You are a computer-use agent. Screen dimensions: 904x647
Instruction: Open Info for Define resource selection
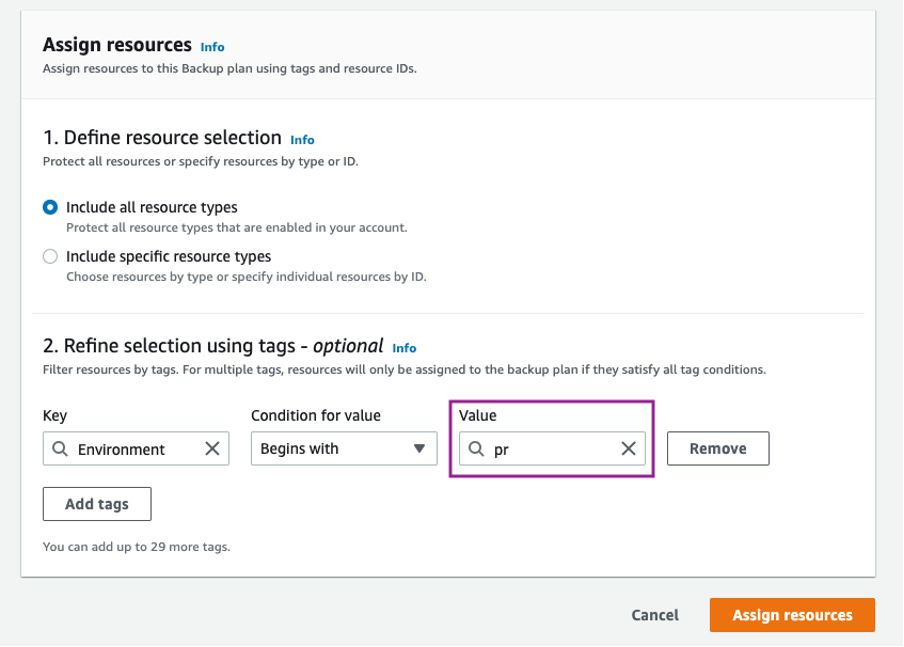click(x=302, y=140)
